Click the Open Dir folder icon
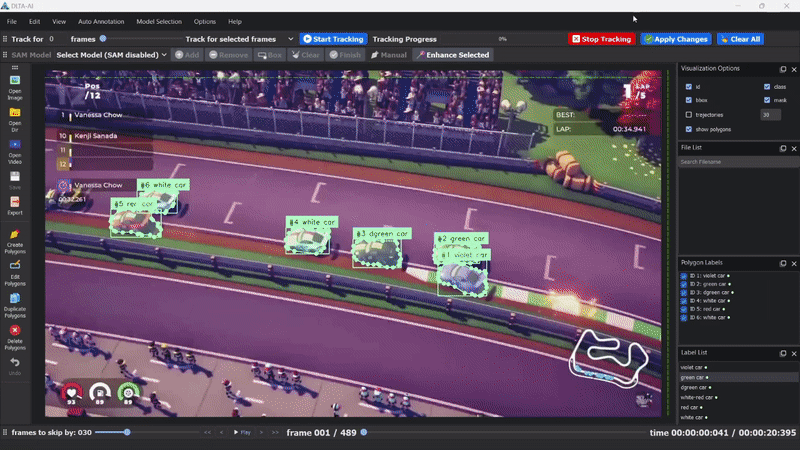The width and height of the screenshot is (800, 450). [x=15, y=112]
